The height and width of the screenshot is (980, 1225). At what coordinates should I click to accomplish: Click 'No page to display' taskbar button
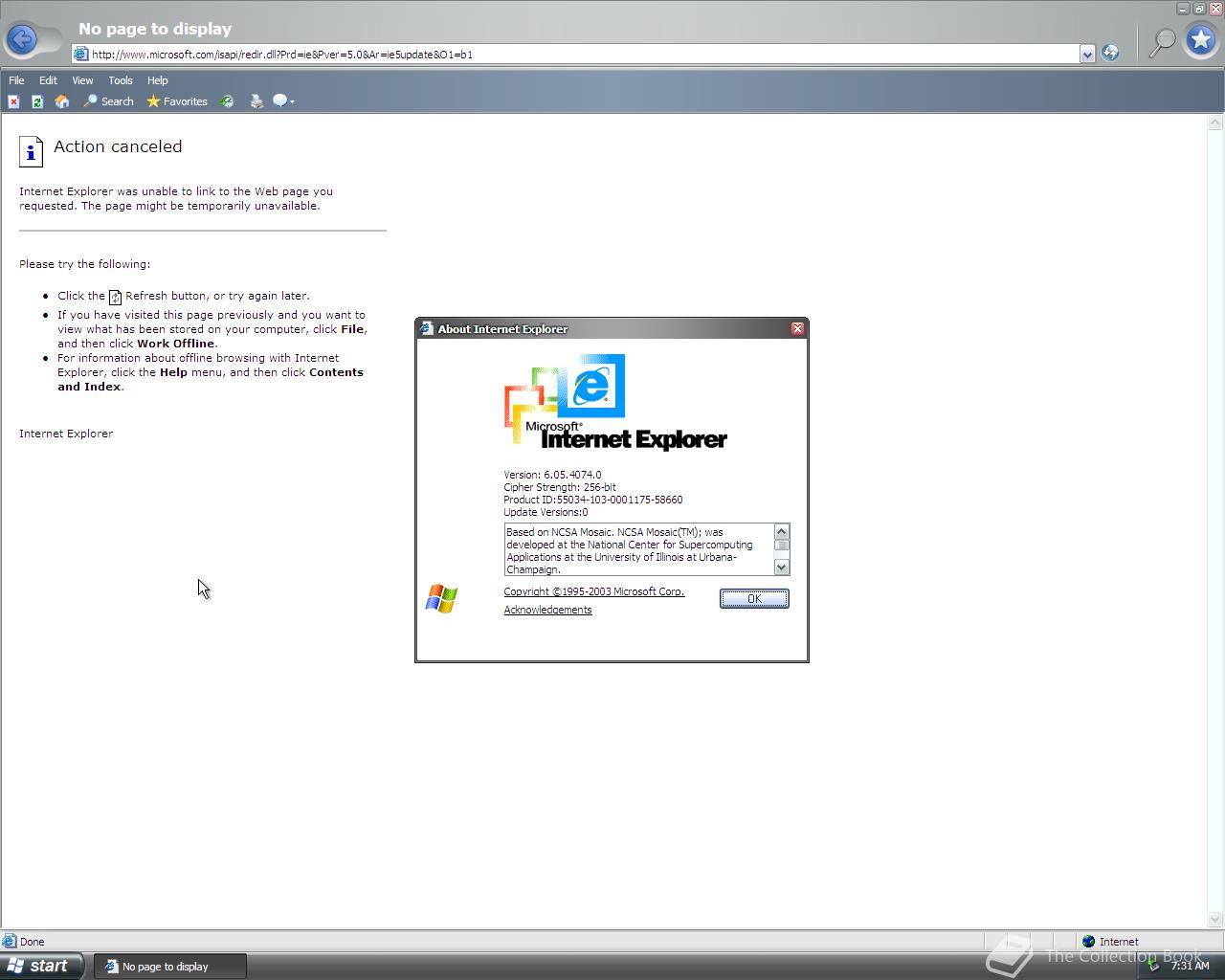169,967
